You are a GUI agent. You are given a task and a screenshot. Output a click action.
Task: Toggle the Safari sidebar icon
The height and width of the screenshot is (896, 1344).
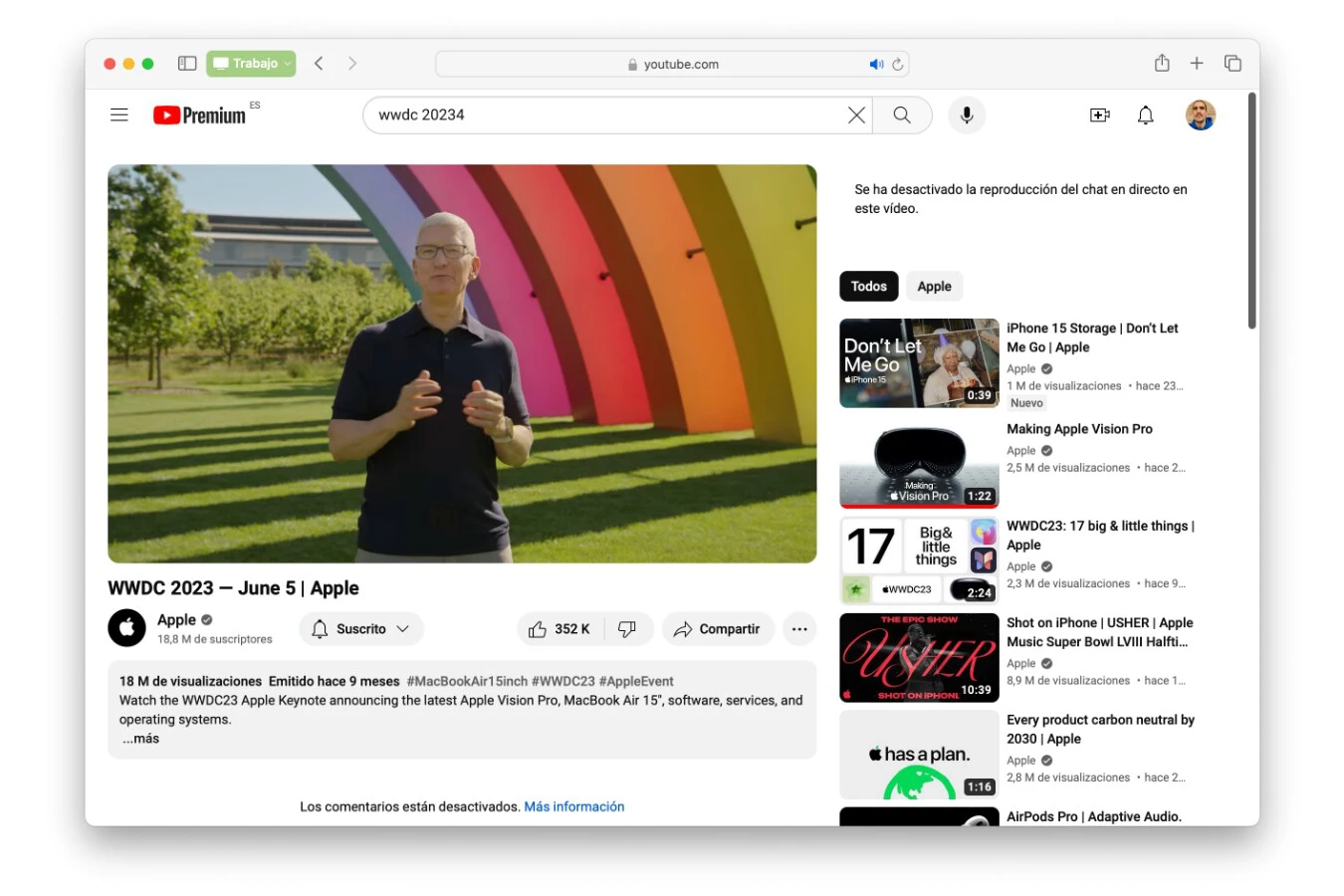(x=187, y=64)
